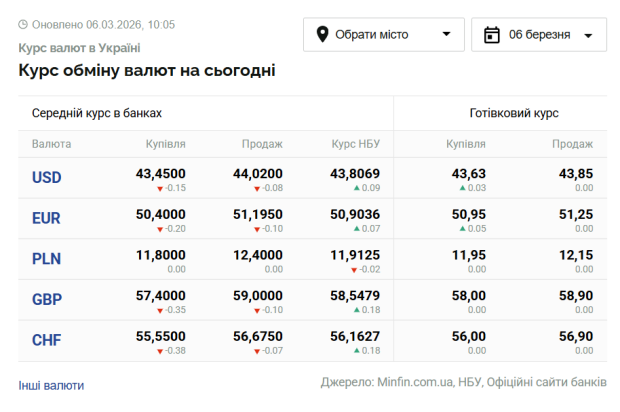
Task: Click the CHF currency link
Action: [x=47, y=340]
